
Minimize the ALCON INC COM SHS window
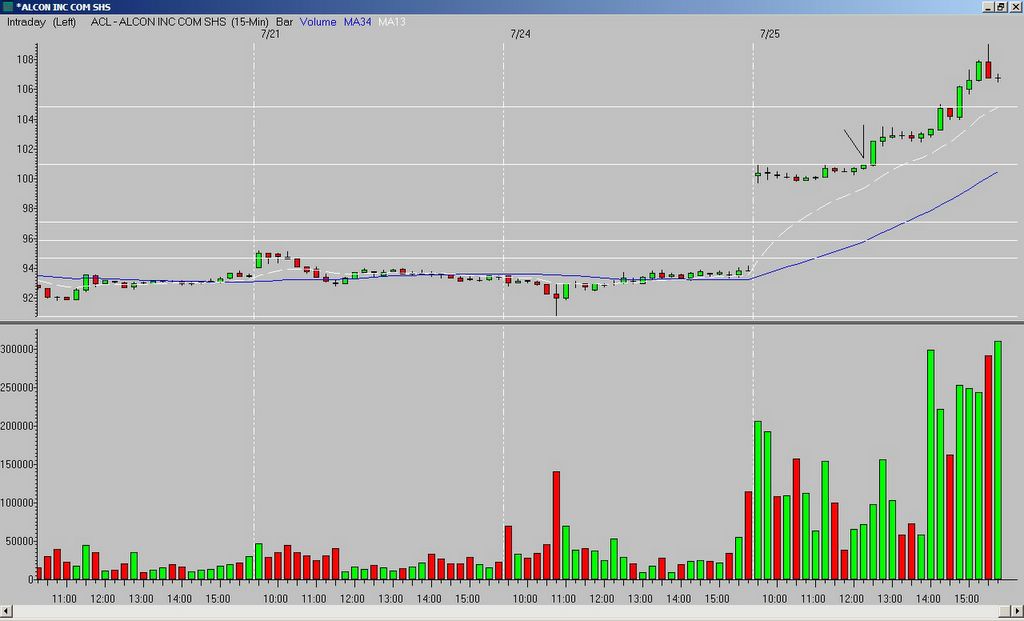(988, 7)
